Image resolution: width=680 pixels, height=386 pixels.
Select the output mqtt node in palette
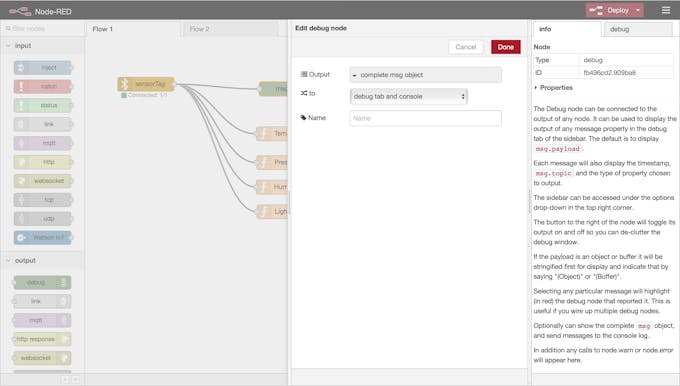click(42, 320)
